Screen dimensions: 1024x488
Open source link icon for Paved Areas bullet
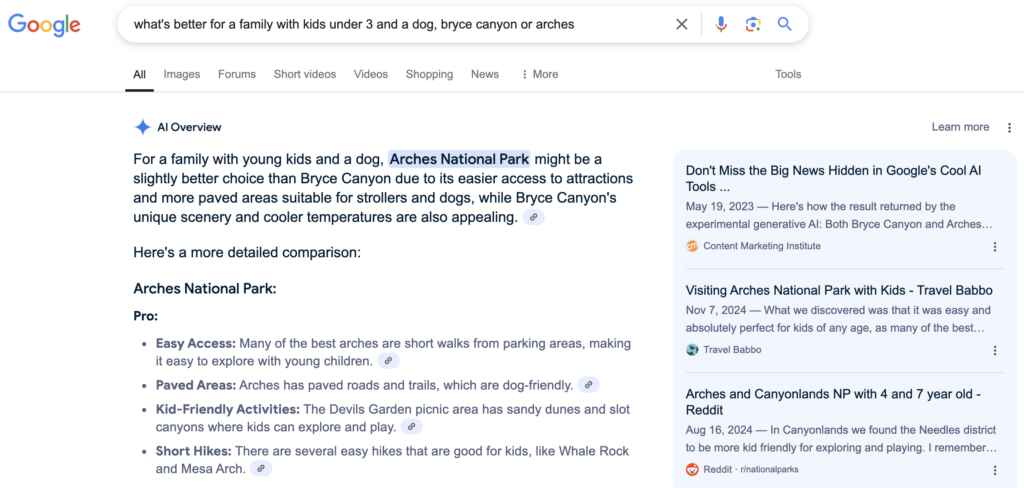(x=588, y=385)
